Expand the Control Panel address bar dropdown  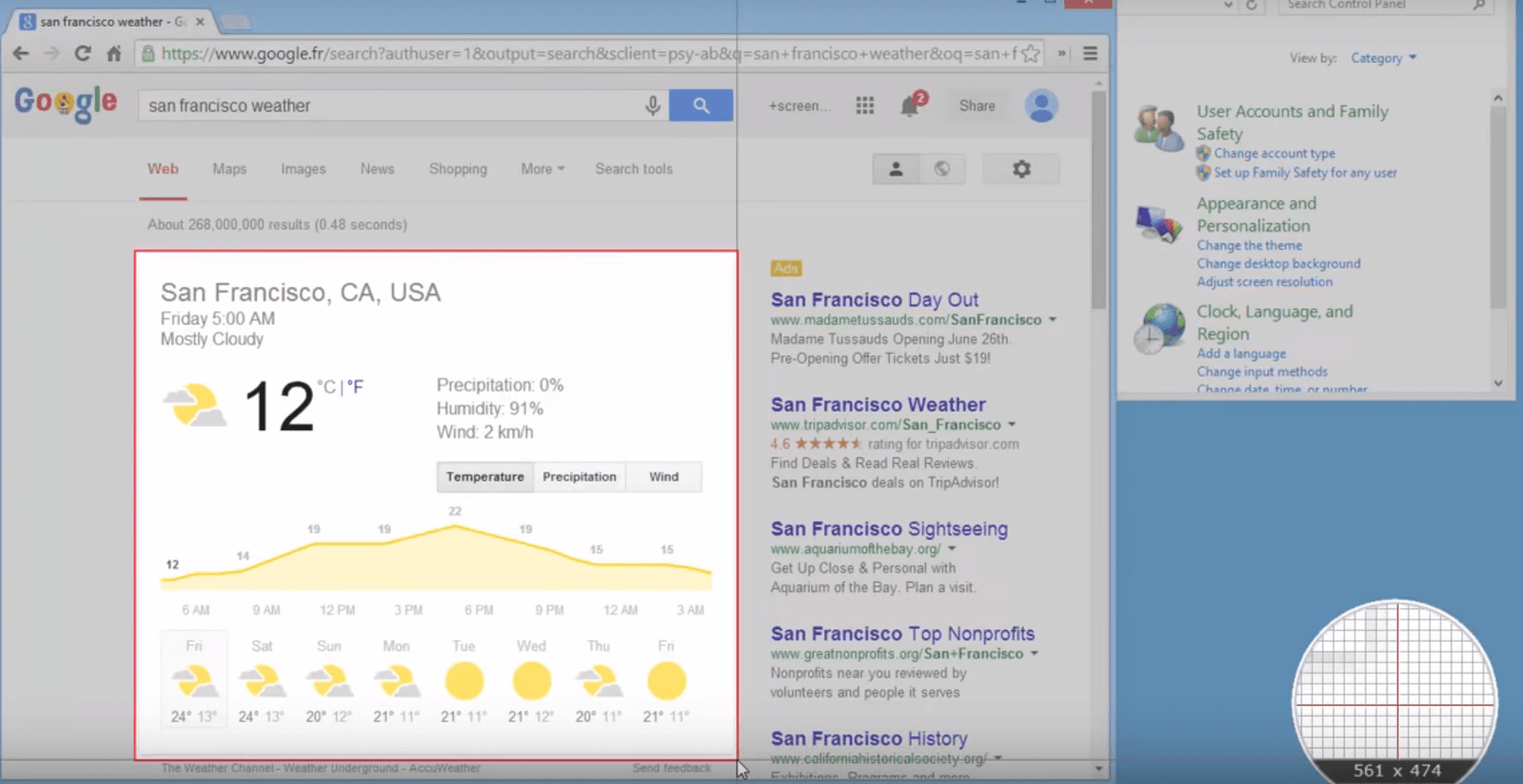[1228, 5]
